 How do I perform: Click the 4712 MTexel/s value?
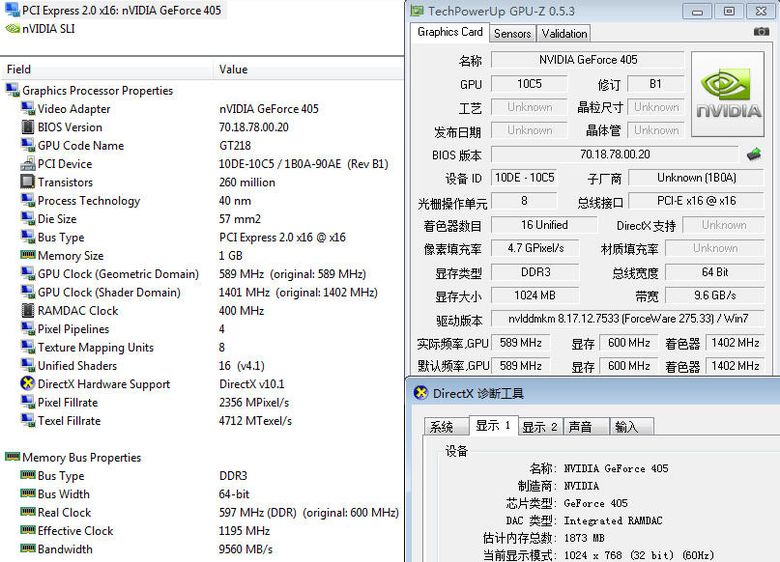[255, 421]
